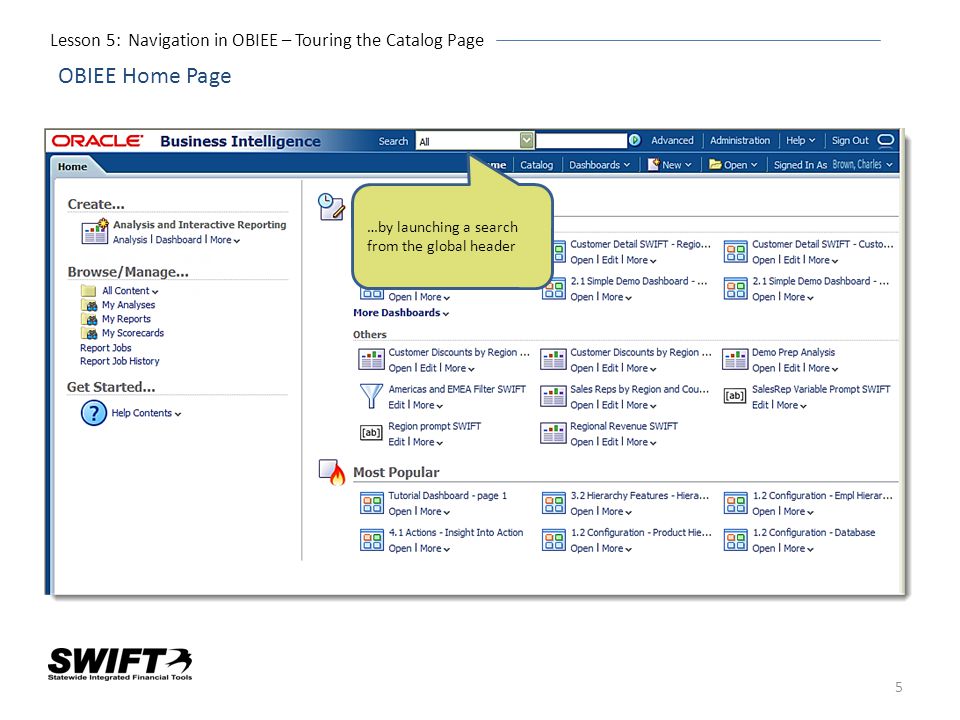Click the SalesRep Variable Prompt [ab] icon
This screenshot has width=960, height=720.
tap(735, 396)
